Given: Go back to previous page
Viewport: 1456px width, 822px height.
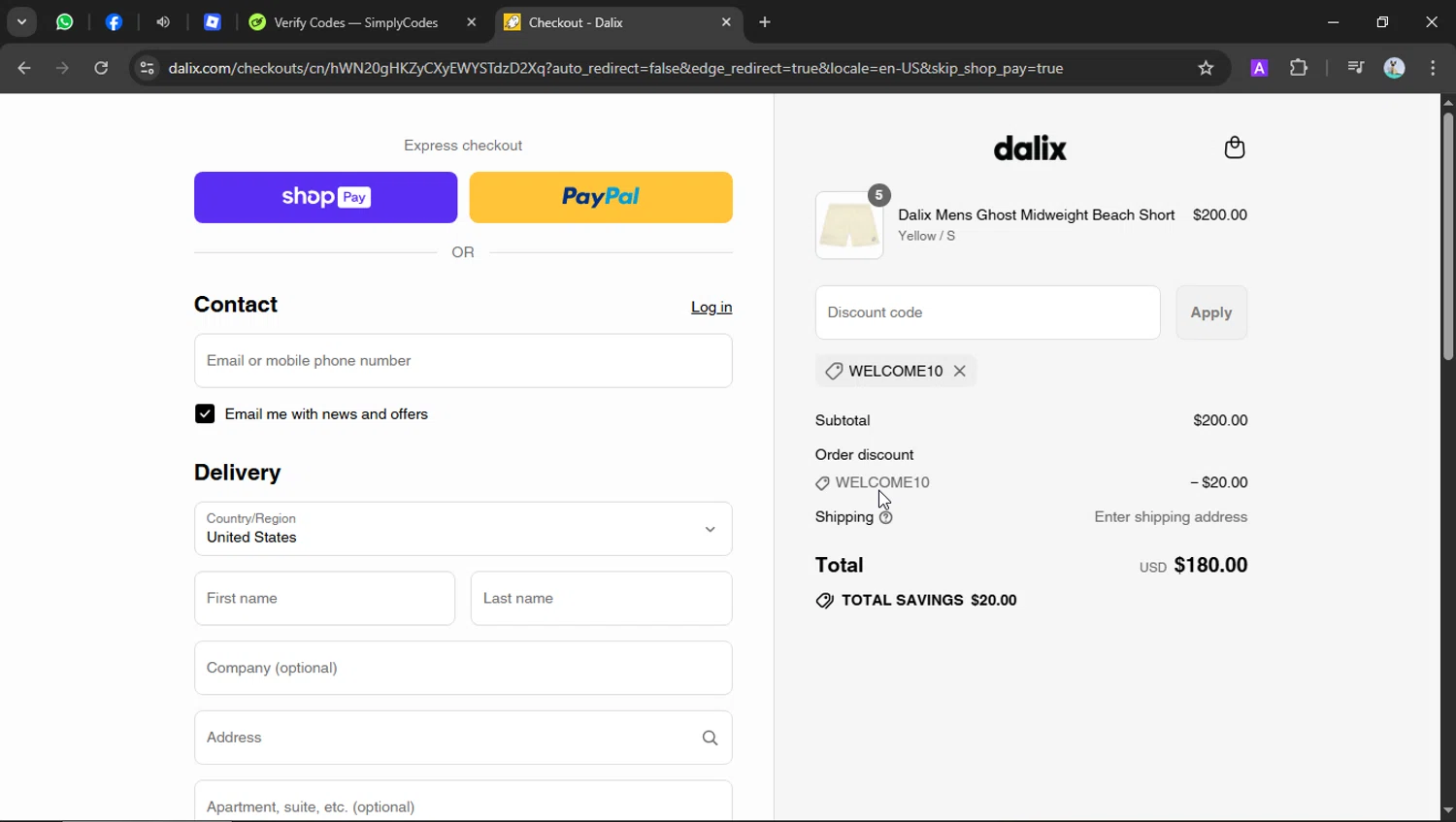Looking at the screenshot, I should pyautogui.click(x=24, y=68).
